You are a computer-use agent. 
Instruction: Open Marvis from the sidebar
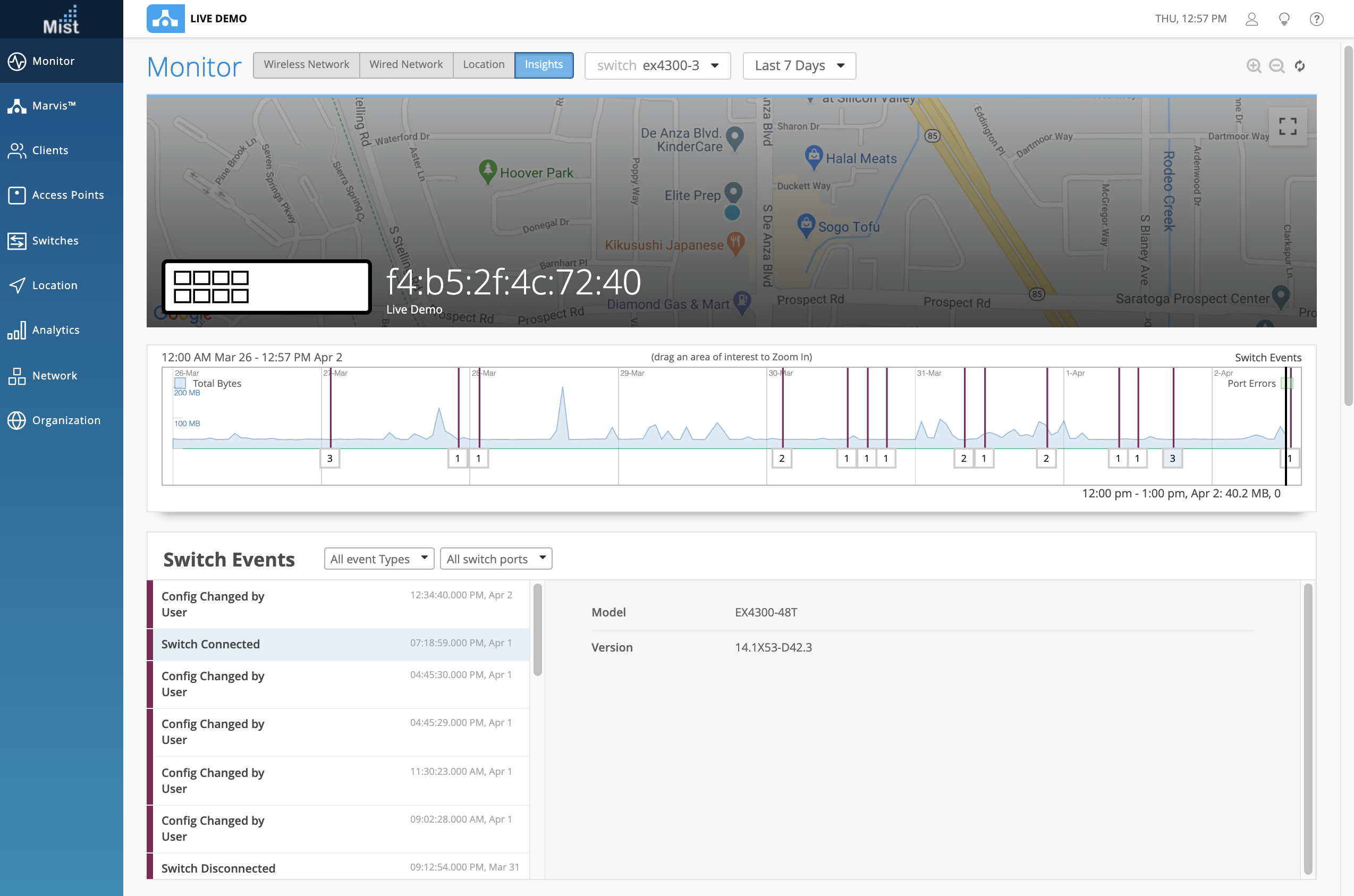pyautogui.click(x=54, y=106)
